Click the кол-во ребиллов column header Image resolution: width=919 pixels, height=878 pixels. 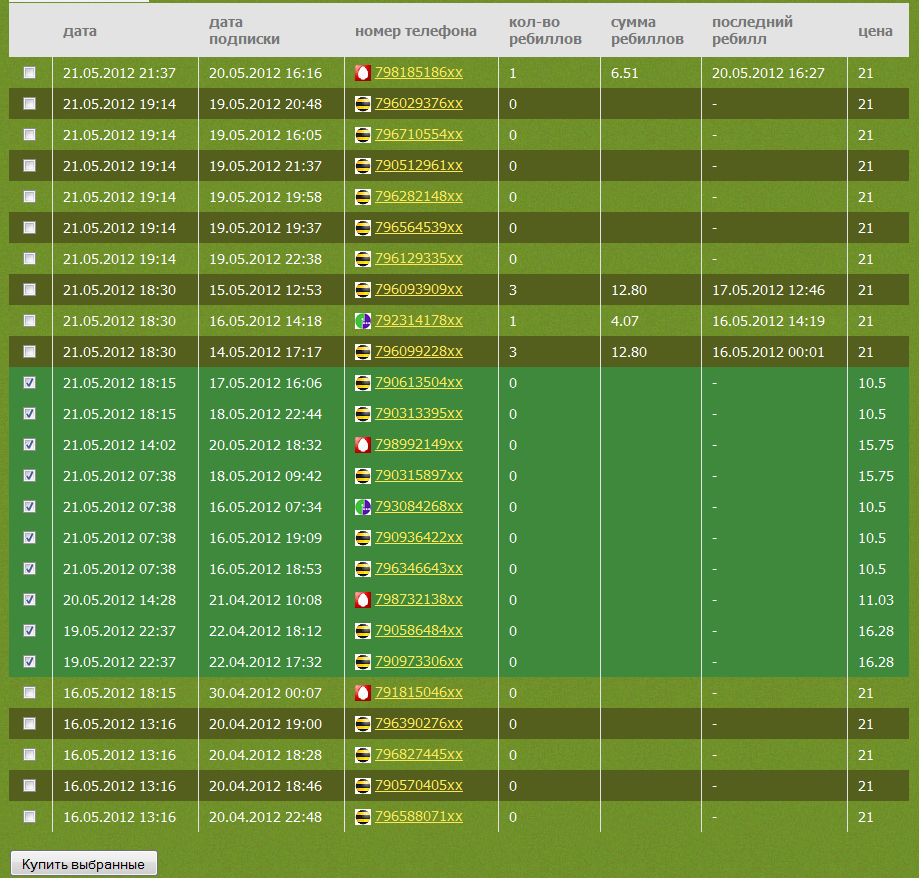click(545, 30)
